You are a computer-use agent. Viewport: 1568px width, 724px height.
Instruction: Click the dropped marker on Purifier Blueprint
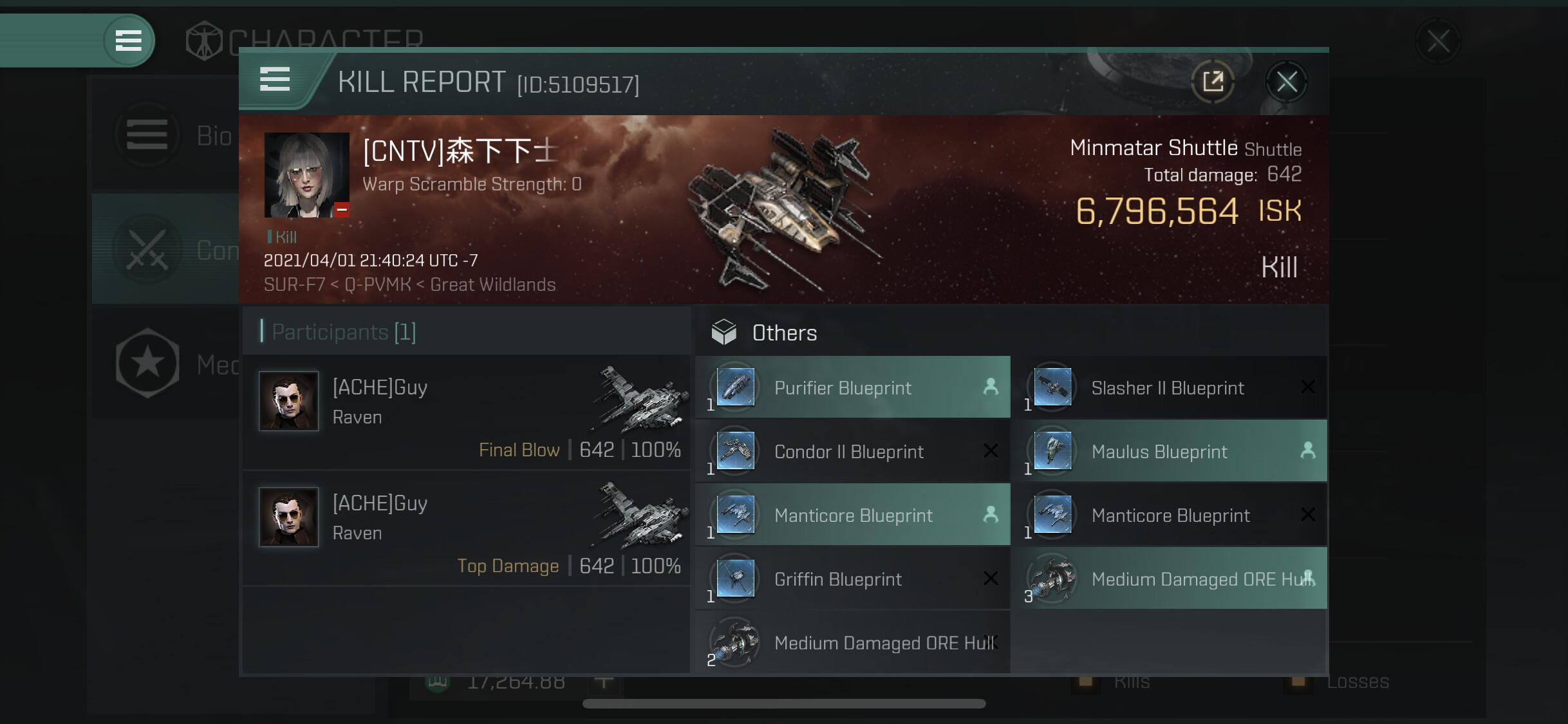click(x=991, y=387)
